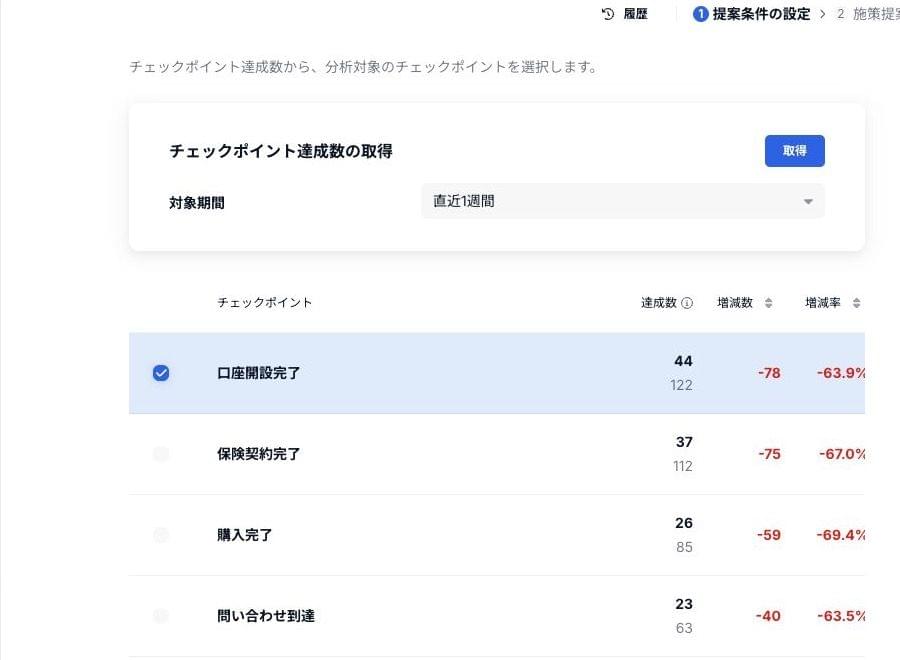
Task: Click the step 1 circle badge
Action: 700,14
